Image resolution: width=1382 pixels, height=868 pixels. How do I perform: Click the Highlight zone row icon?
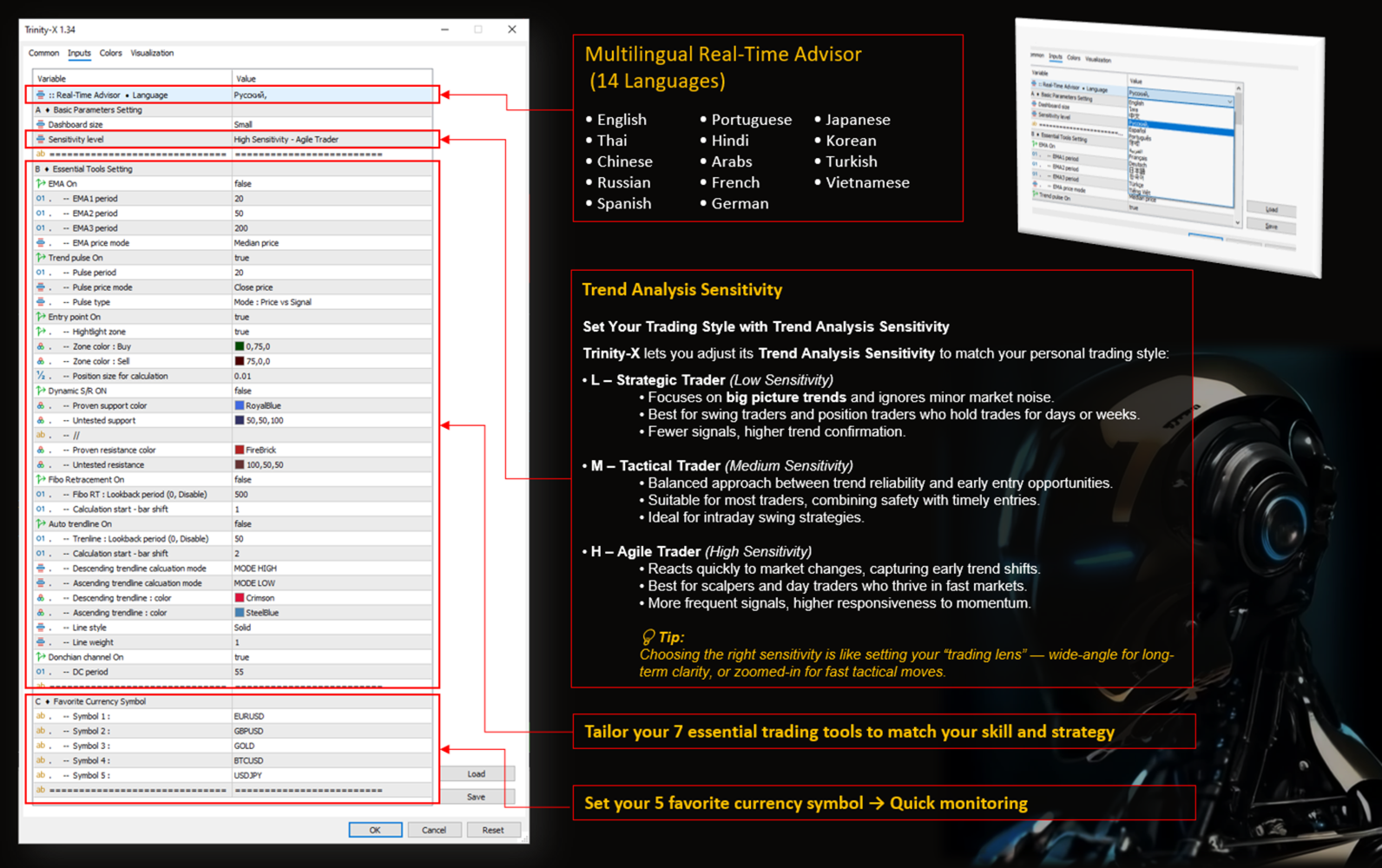41,332
